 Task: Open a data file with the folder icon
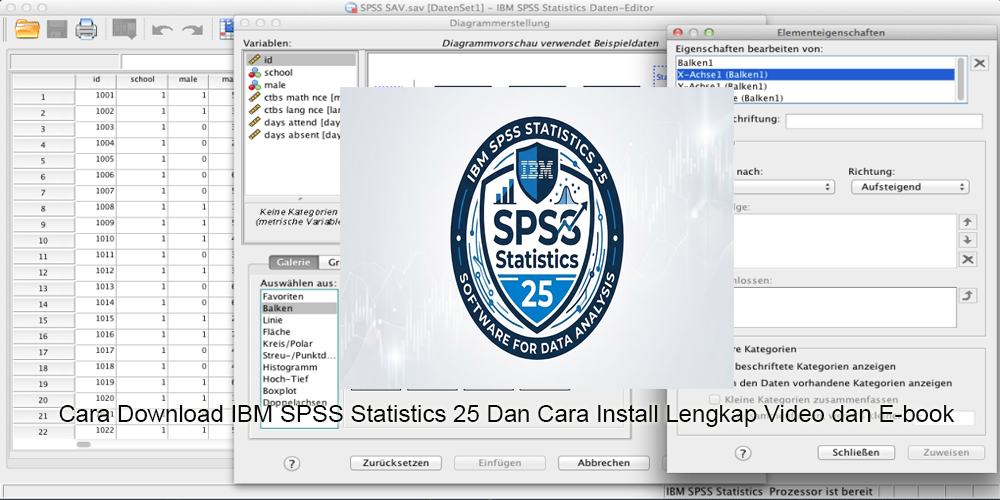tap(27, 29)
